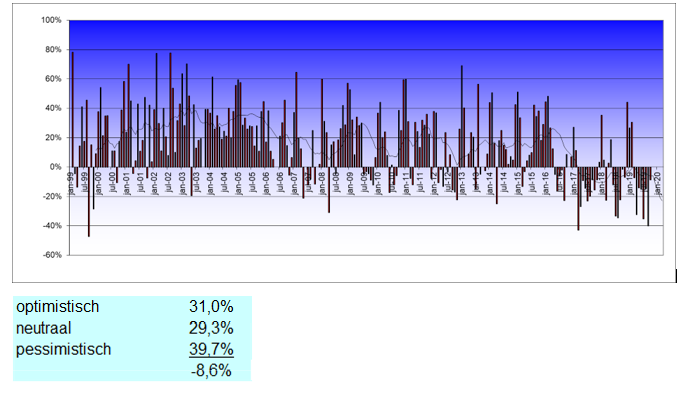685x393 pixels.
Task: Select the 29,3% value cell
Action: point(211,328)
